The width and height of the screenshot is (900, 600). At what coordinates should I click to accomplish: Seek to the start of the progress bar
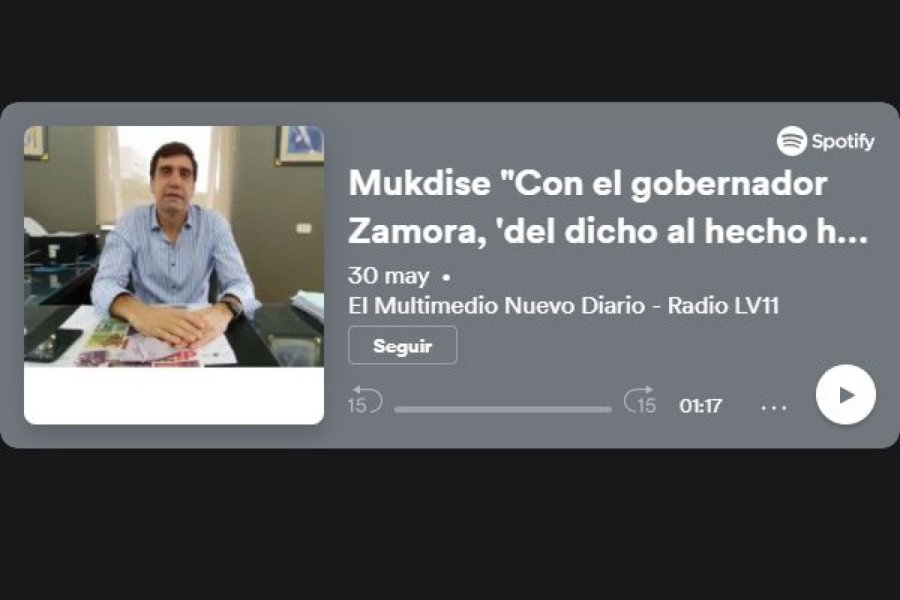click(396, 409)
